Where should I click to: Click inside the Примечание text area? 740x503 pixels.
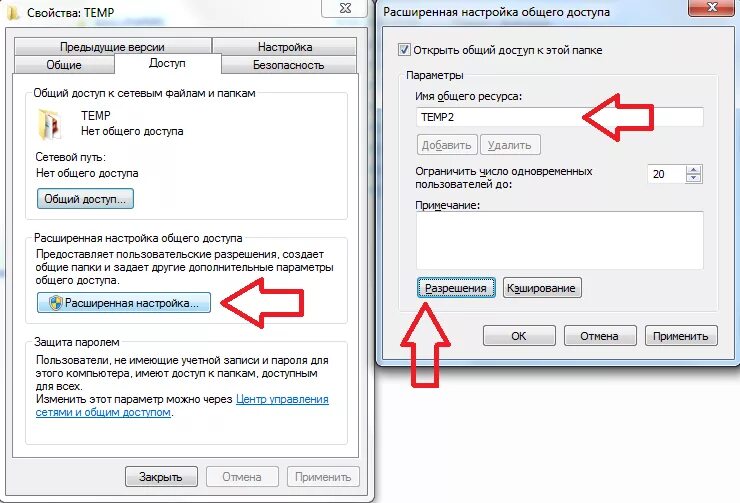click(x=559, y=240)
